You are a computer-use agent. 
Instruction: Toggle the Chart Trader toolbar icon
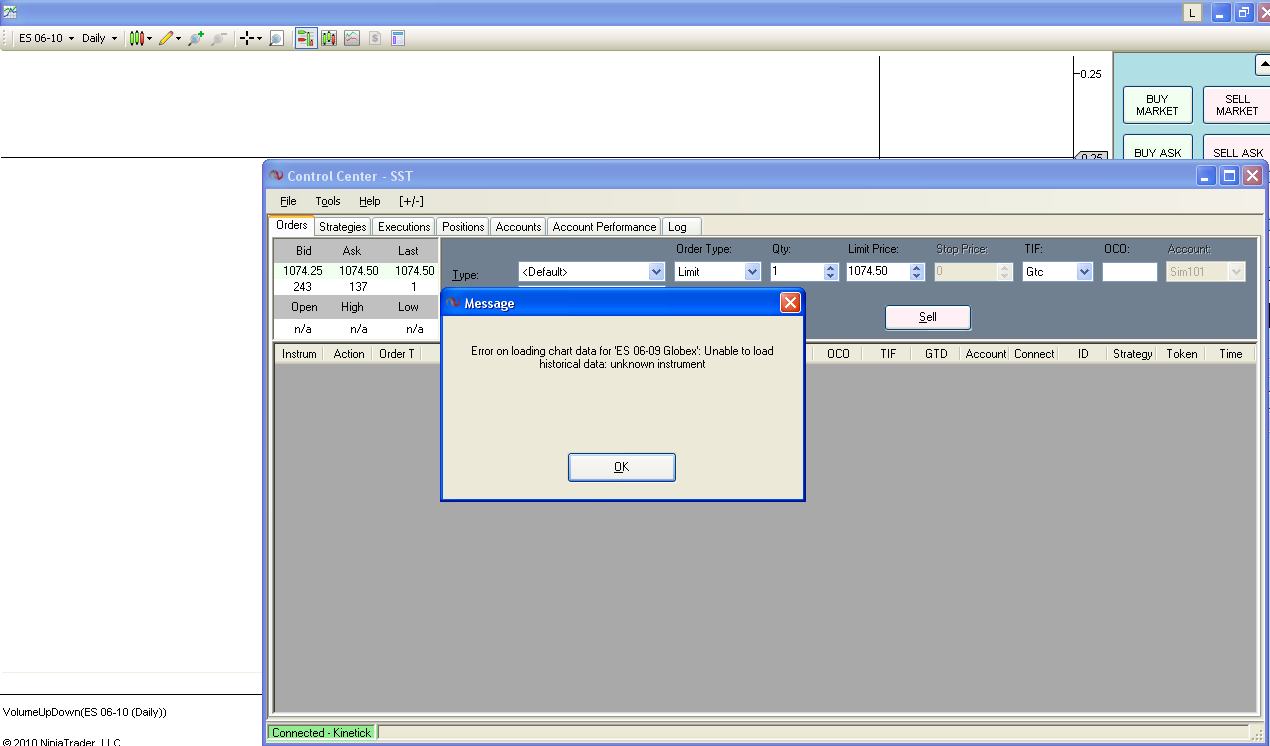click(x=306, y=38)
